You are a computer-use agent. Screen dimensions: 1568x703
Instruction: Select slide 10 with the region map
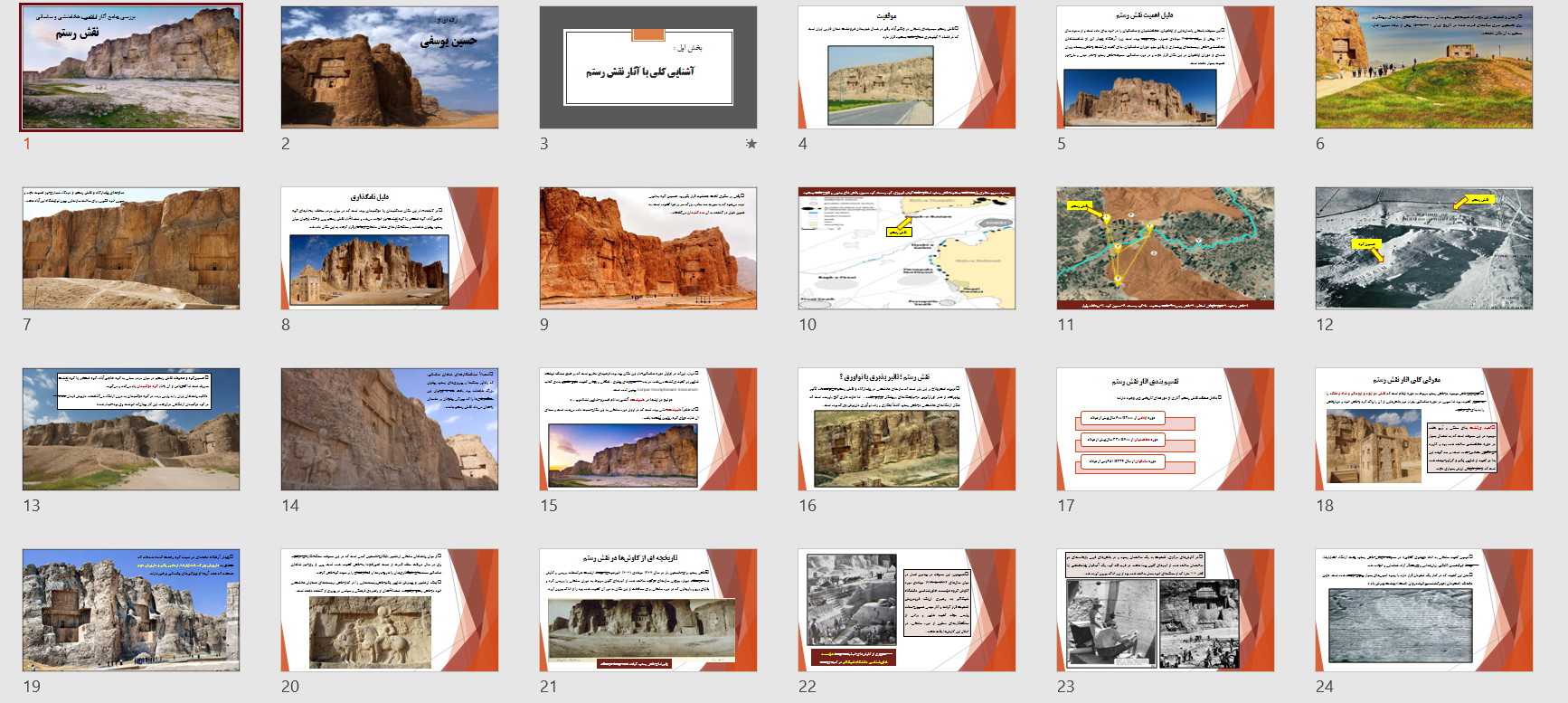click(x=907, y=249)
